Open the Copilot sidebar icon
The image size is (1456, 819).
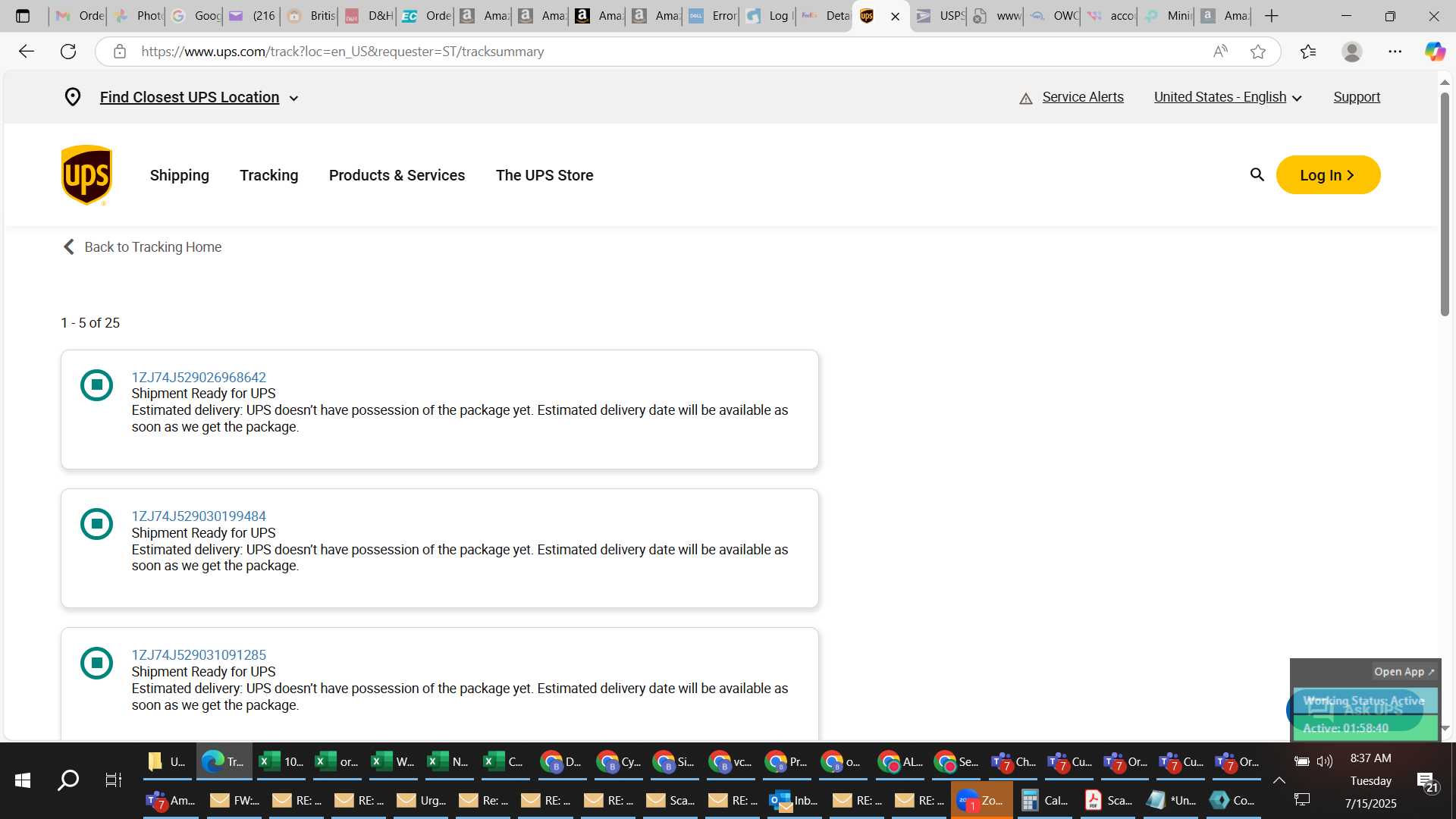[x=1434, y=52]
